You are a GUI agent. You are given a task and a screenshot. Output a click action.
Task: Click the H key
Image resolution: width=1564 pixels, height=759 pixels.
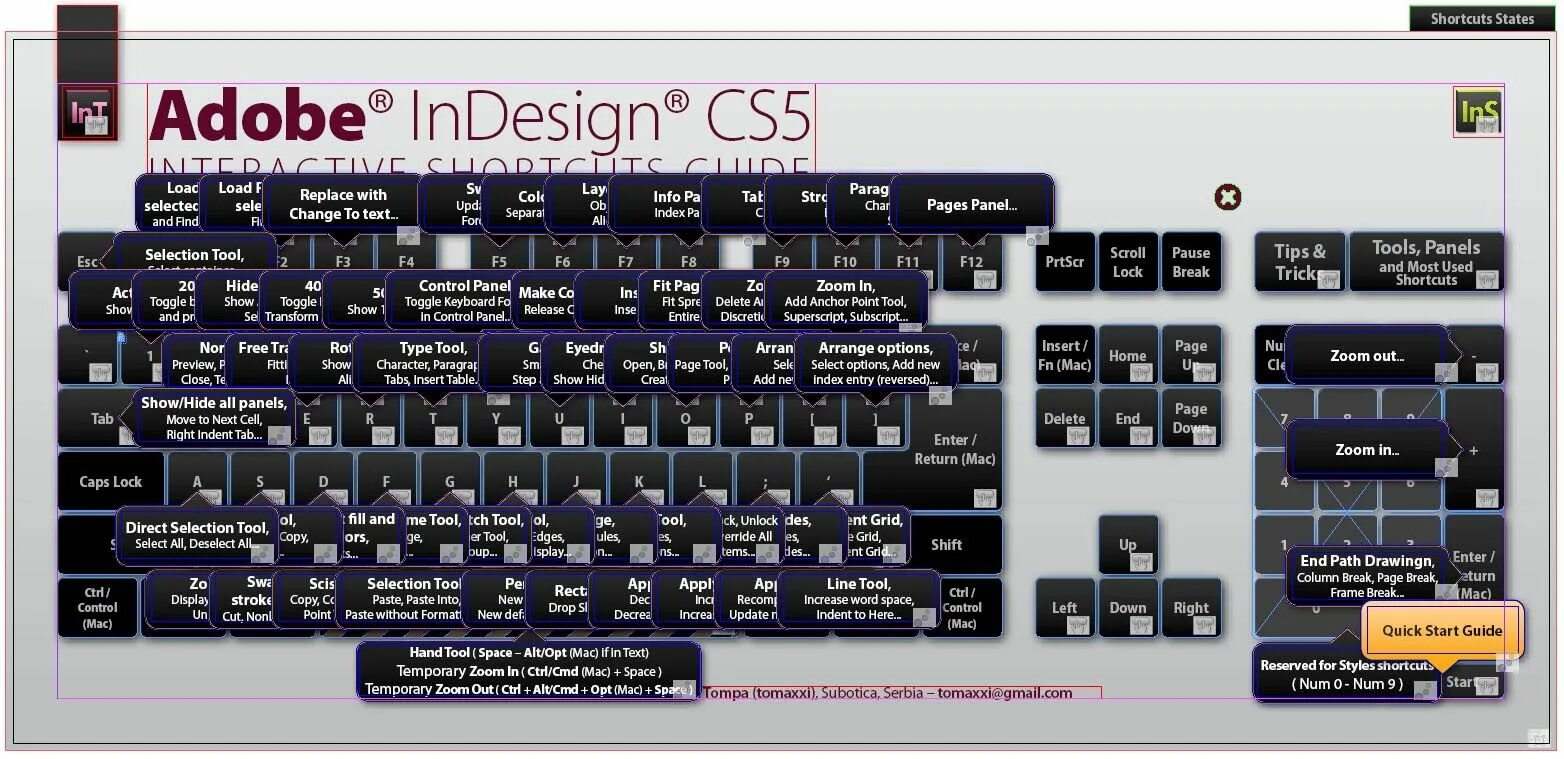513,481
